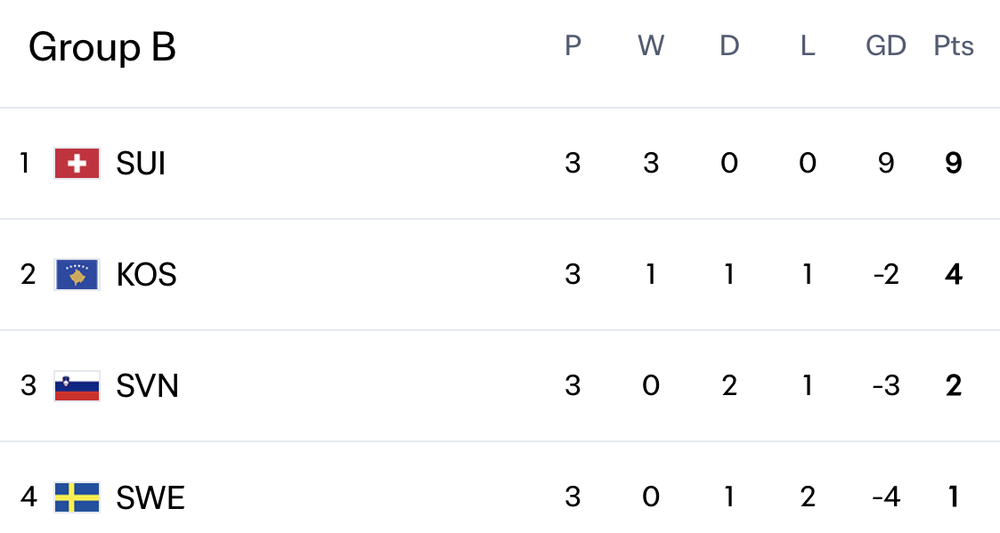Viewport: 1000px width, 533px height.
Task: Click the GD column header
Action: click(886, 46)
